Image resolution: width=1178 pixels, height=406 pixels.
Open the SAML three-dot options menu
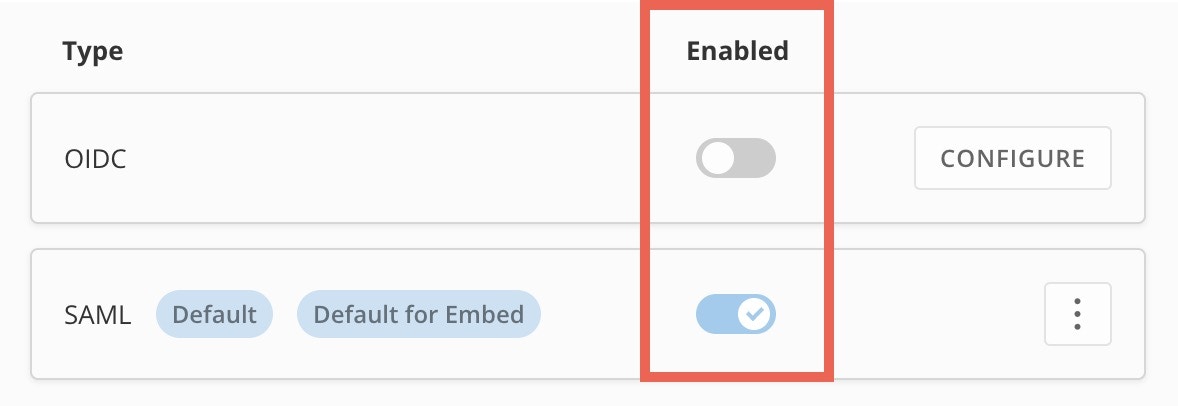coord(1077,314)
